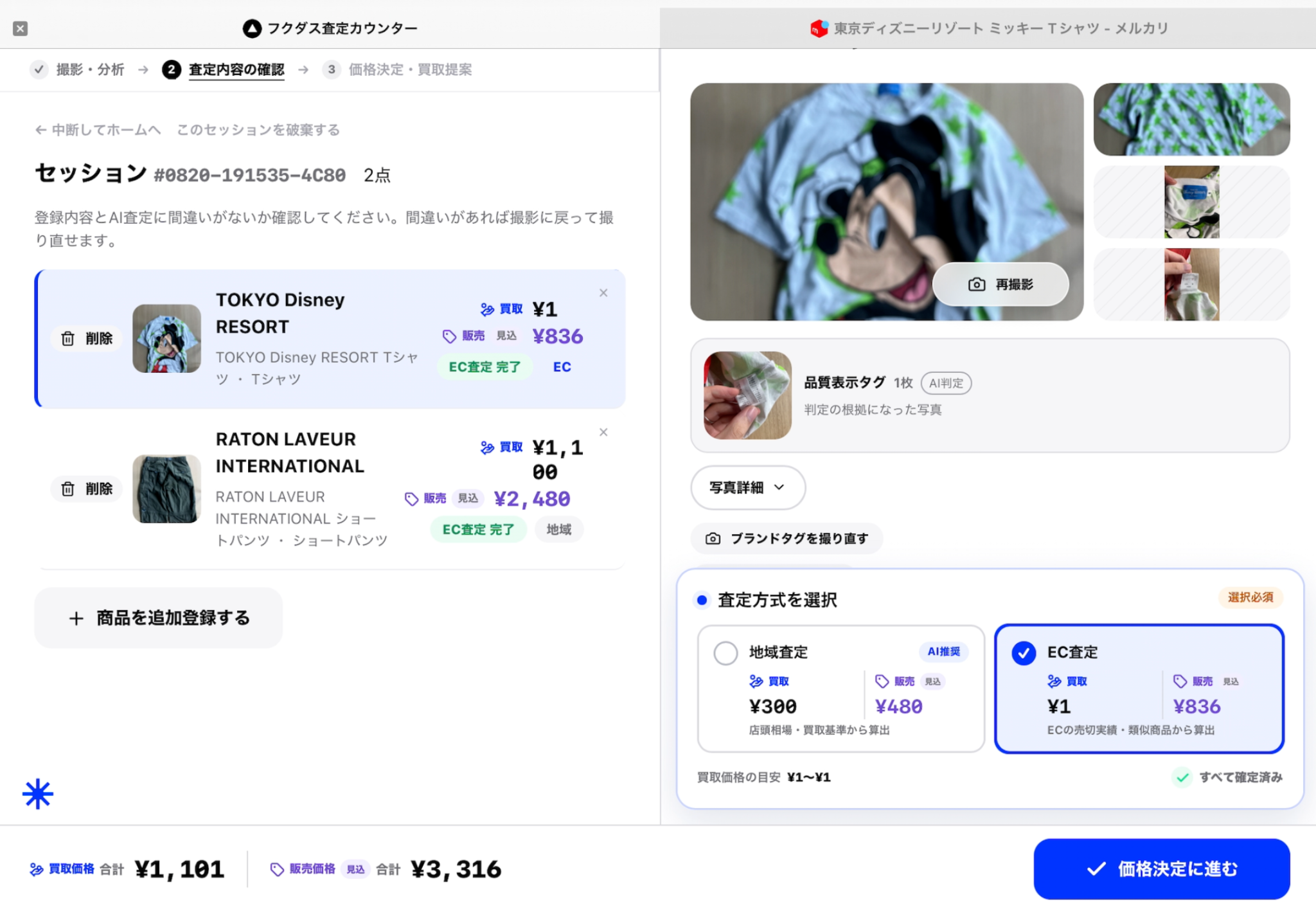Jump to step 価格決定・買取提案

pyautogui.click(x=397, y=69)
